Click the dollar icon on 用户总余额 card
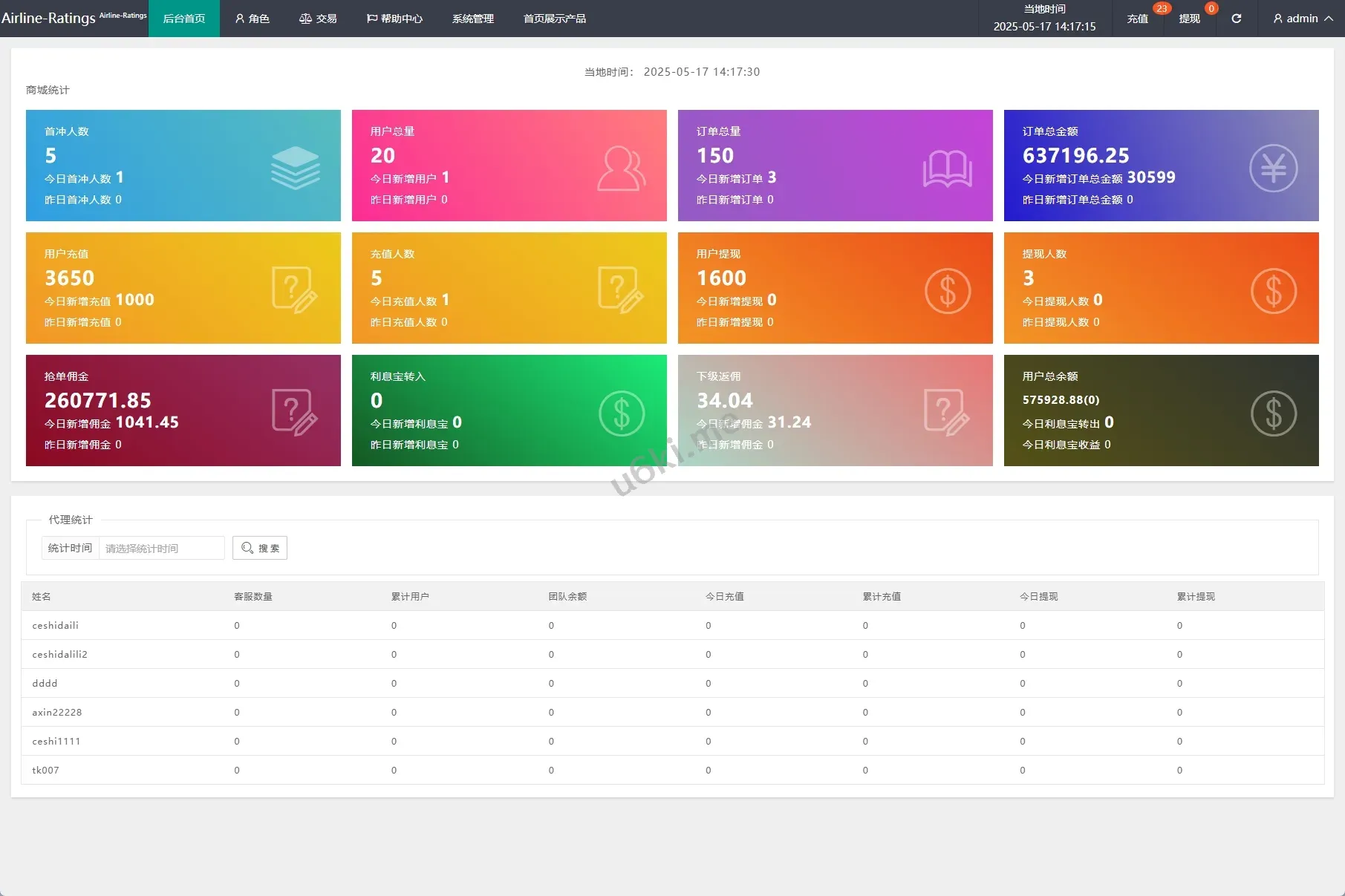This screenshot has width=1345, height=896. (1273, 413)
